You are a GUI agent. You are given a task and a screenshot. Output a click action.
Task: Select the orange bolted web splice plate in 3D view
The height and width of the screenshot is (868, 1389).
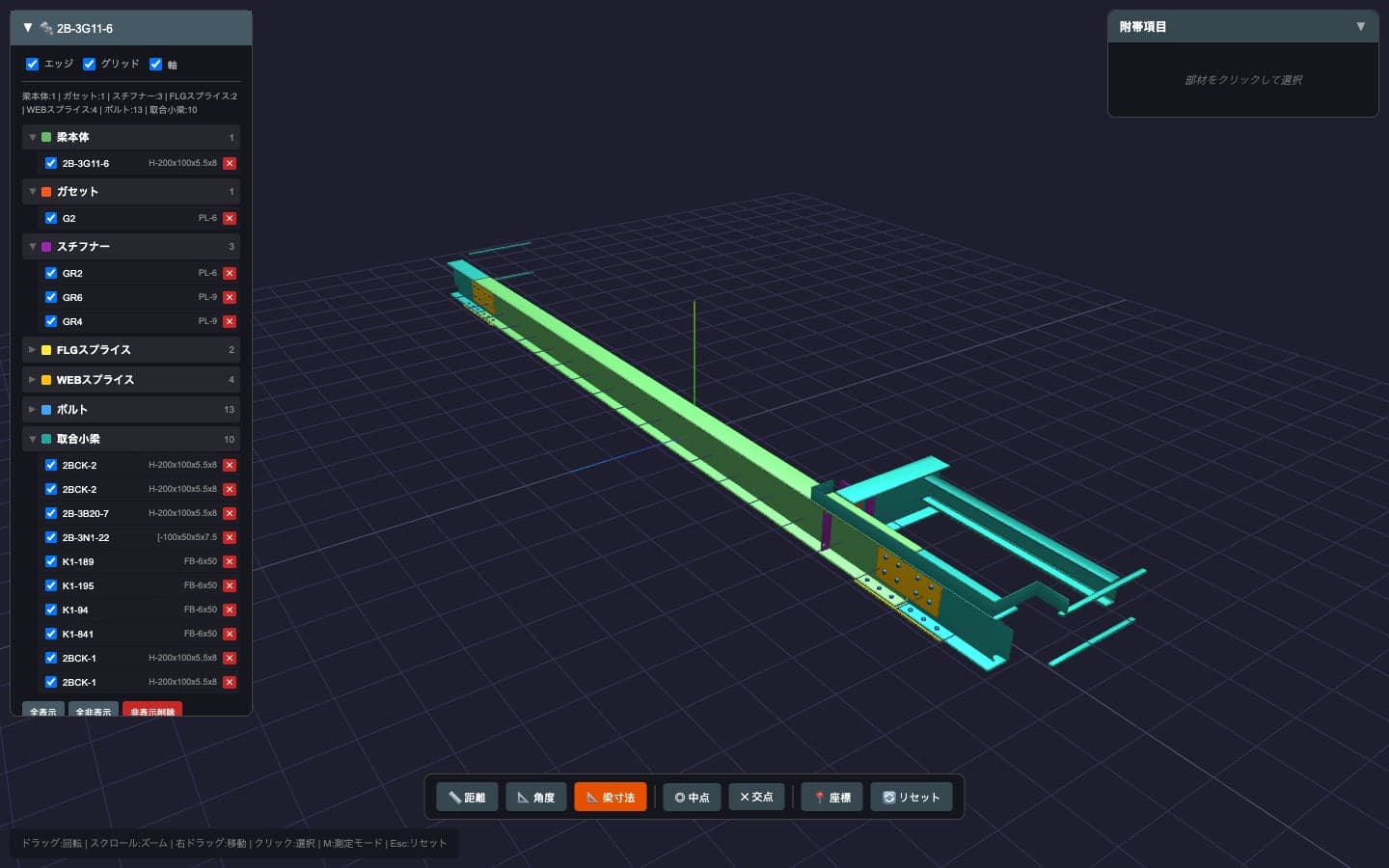tap(909, 582)
